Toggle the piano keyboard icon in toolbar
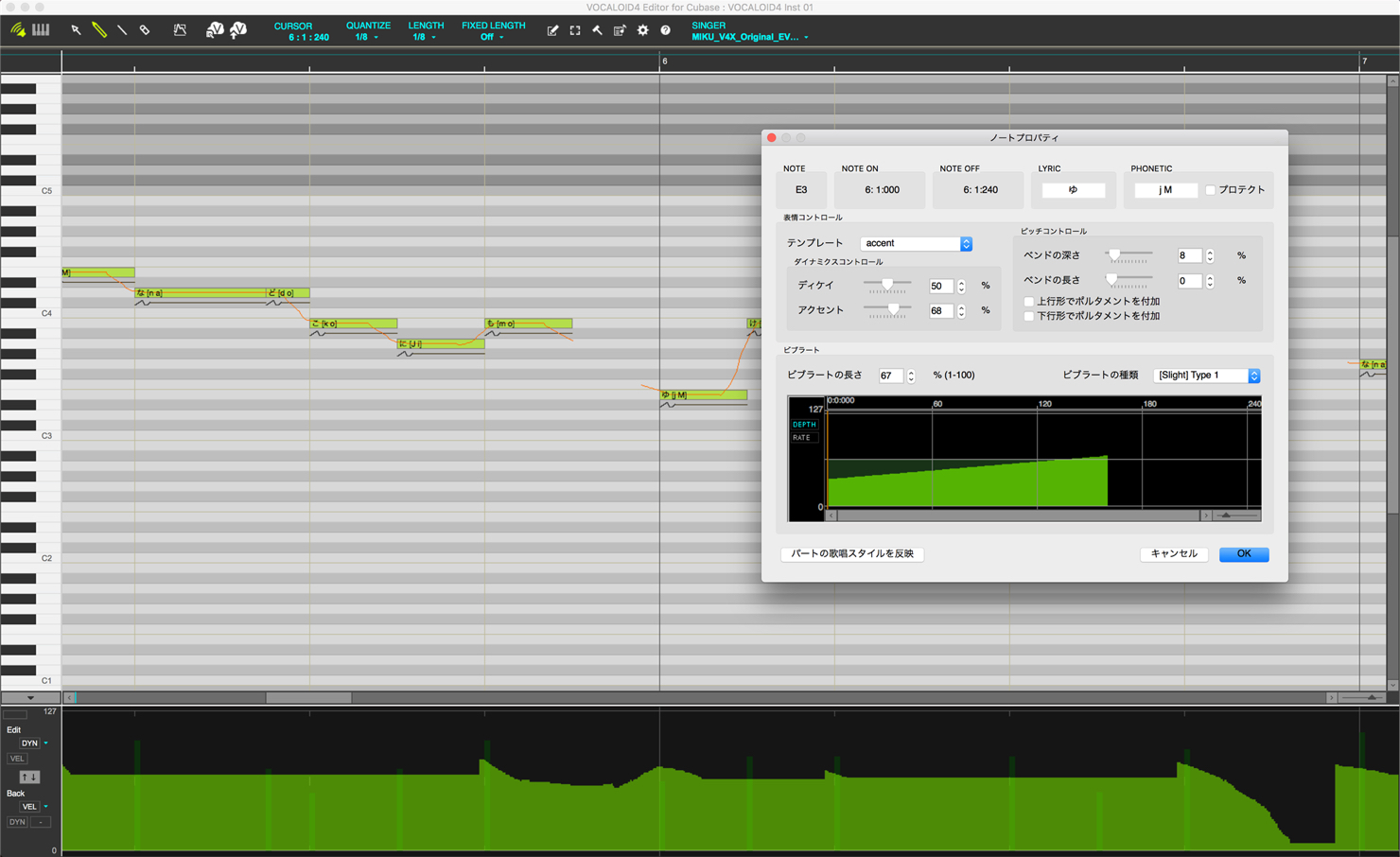 (41, 30)
